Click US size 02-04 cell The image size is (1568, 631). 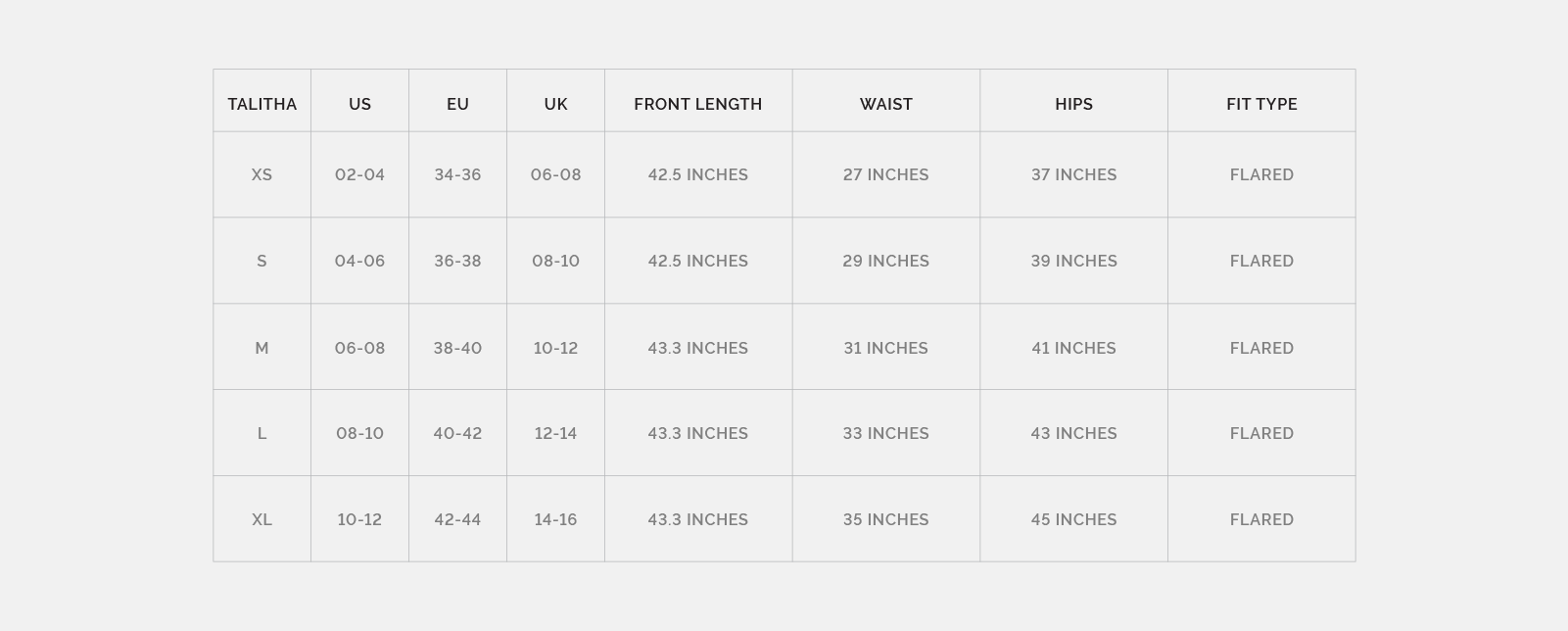pos(359,174)
